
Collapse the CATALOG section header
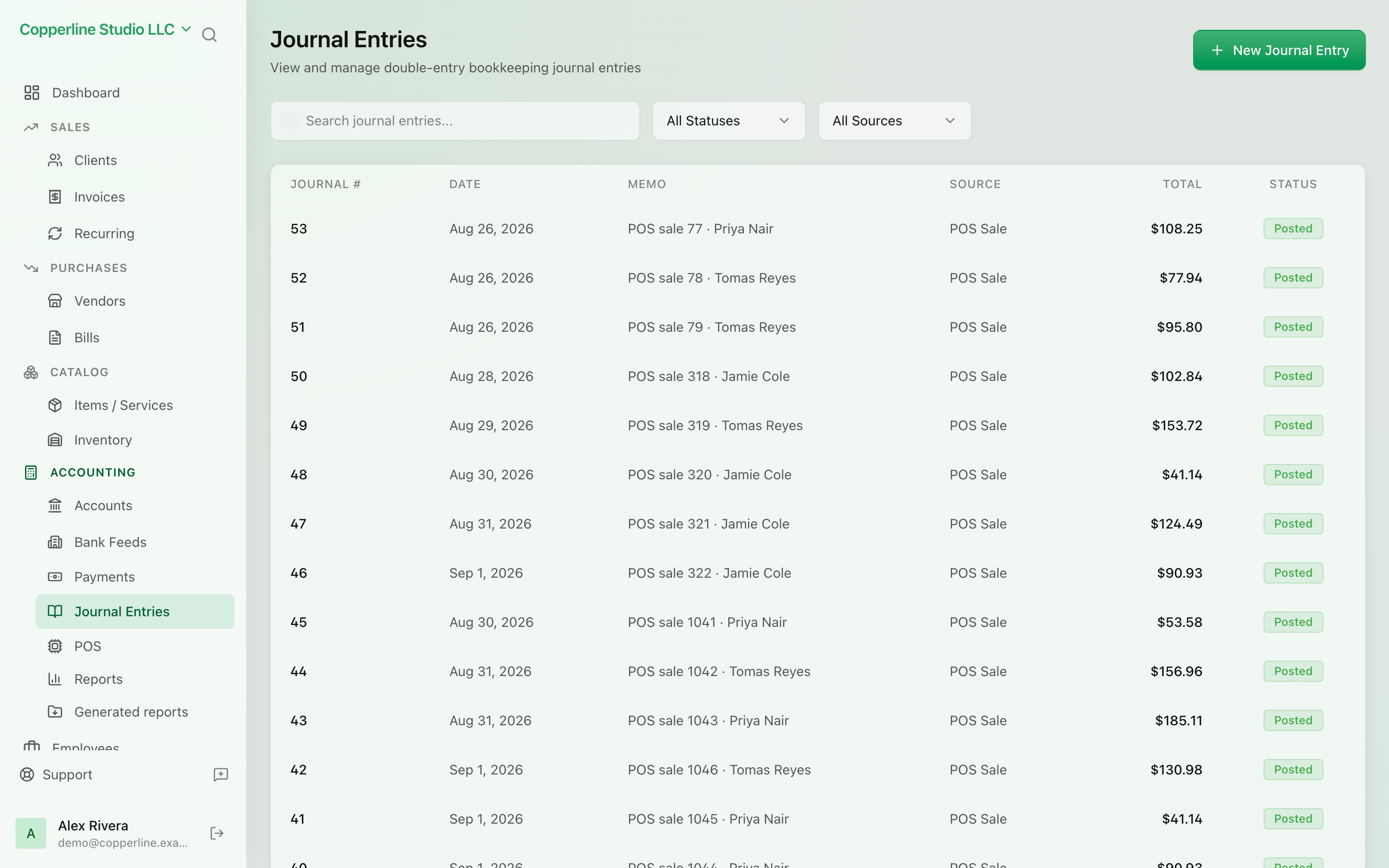[79, 372]
